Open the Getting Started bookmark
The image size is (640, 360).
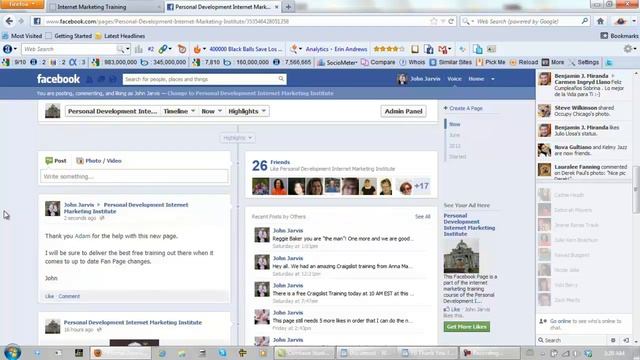[69, 36]
